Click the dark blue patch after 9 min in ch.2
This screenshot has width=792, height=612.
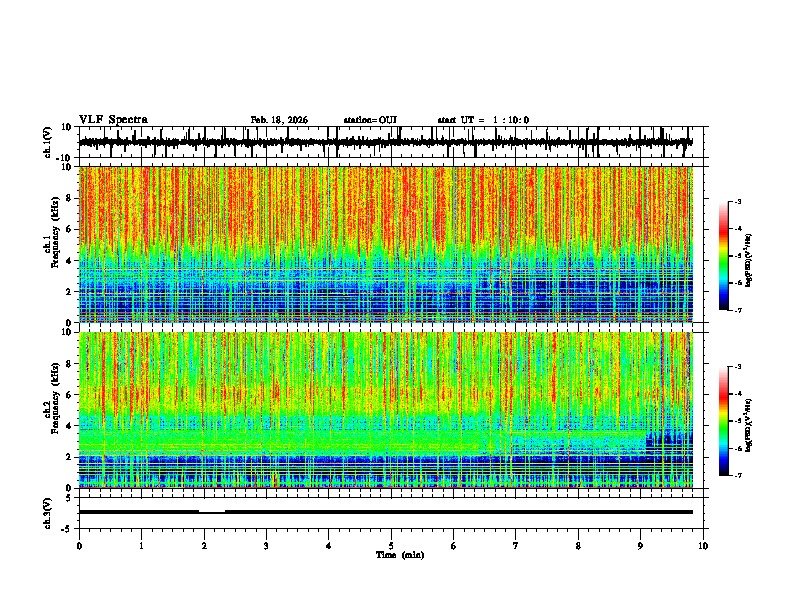tap(669, 443)
